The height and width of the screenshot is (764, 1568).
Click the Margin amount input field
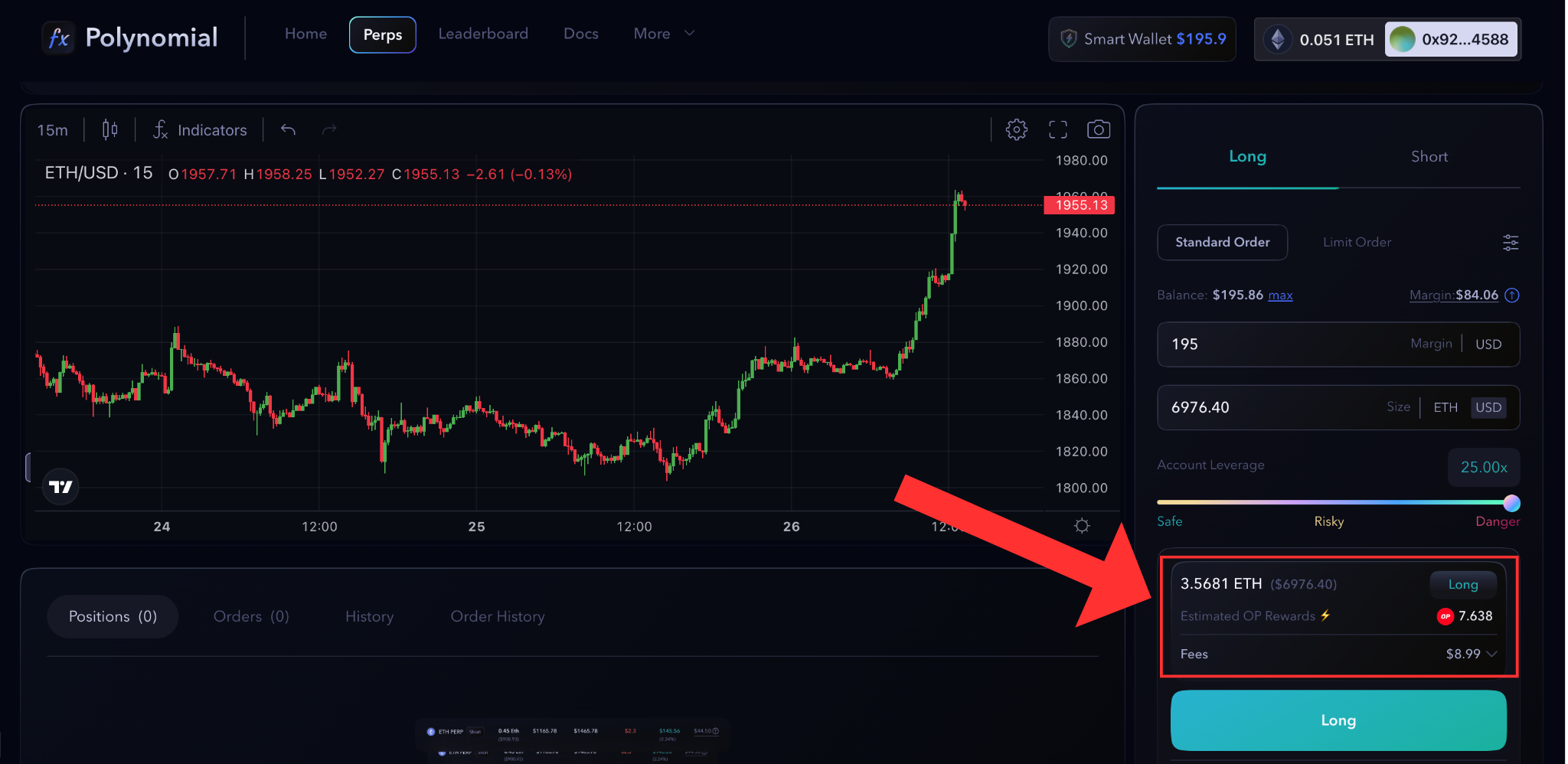pyautogui.click(x=1338, y=344)
